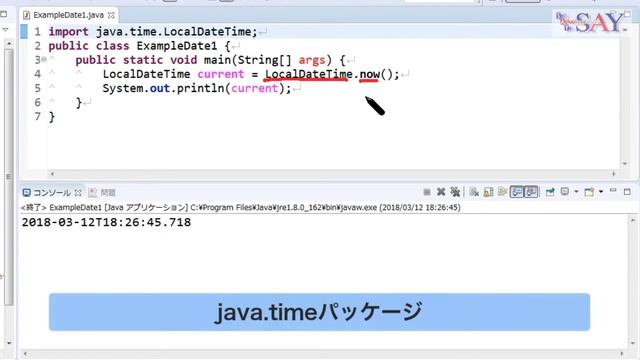The height and width of the screenshot is (360, 640).
Task: Click line number 7 in gutter
Action: pyautogui.click(x=38, y=117)
